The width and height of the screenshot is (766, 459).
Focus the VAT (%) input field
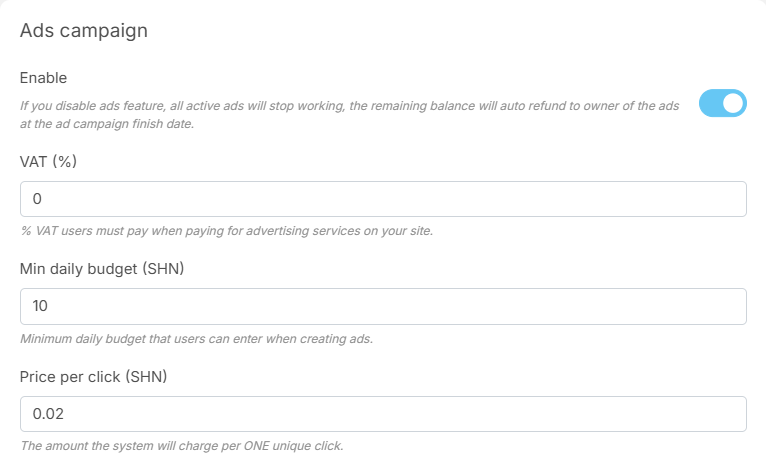coord(383,199)
